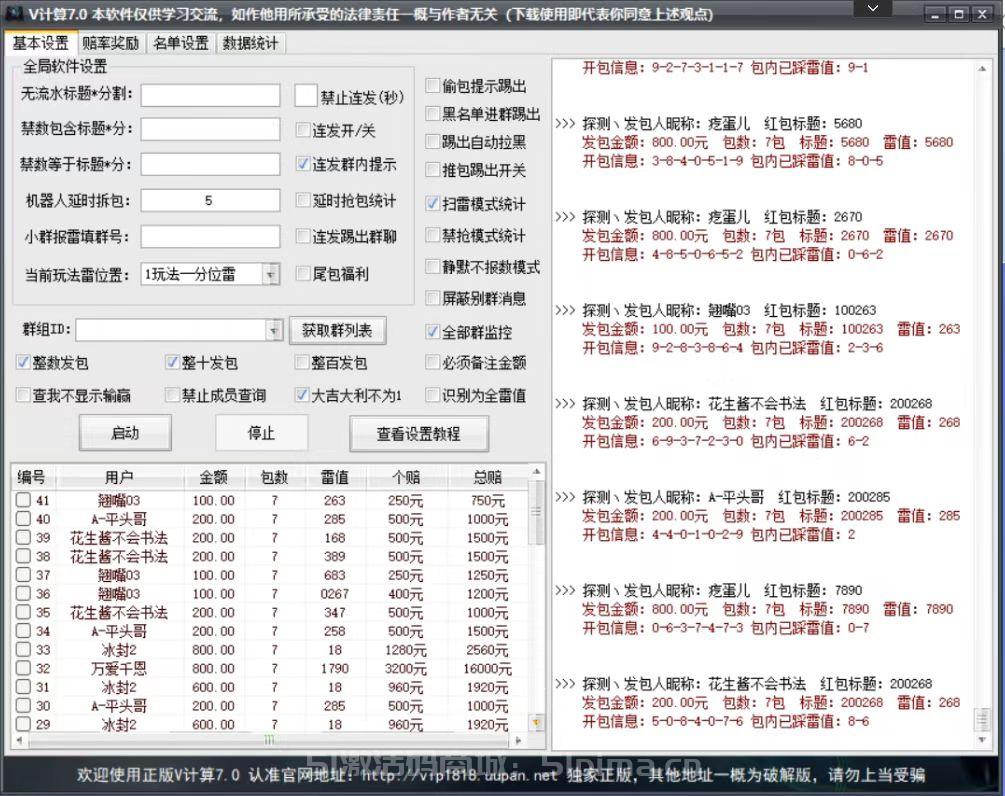Enable 屏蔽别群消息 checkbox
The image size is (1005, 796).
click(x=433, y=298)
